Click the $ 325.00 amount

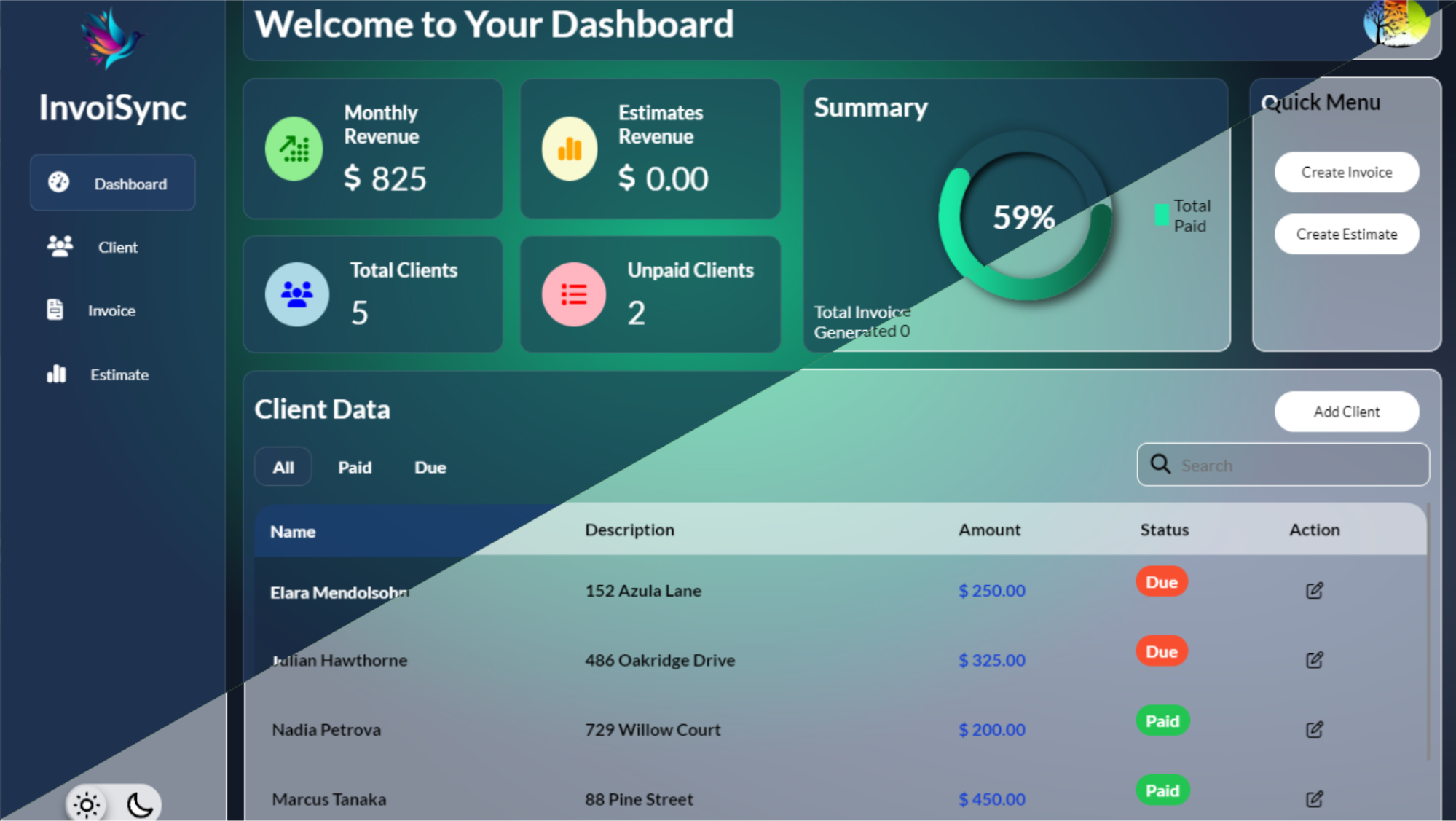coord(992,660)
